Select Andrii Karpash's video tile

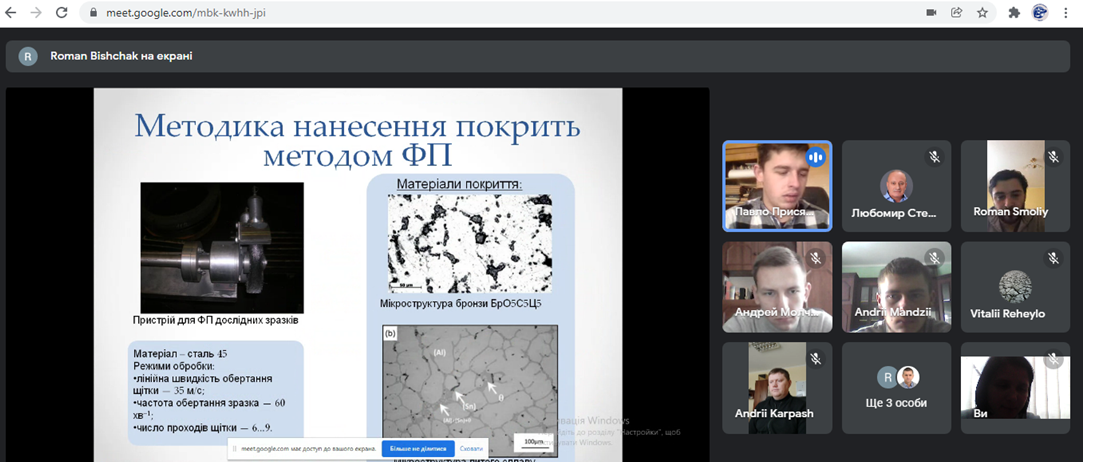click(x=777, y=388)
